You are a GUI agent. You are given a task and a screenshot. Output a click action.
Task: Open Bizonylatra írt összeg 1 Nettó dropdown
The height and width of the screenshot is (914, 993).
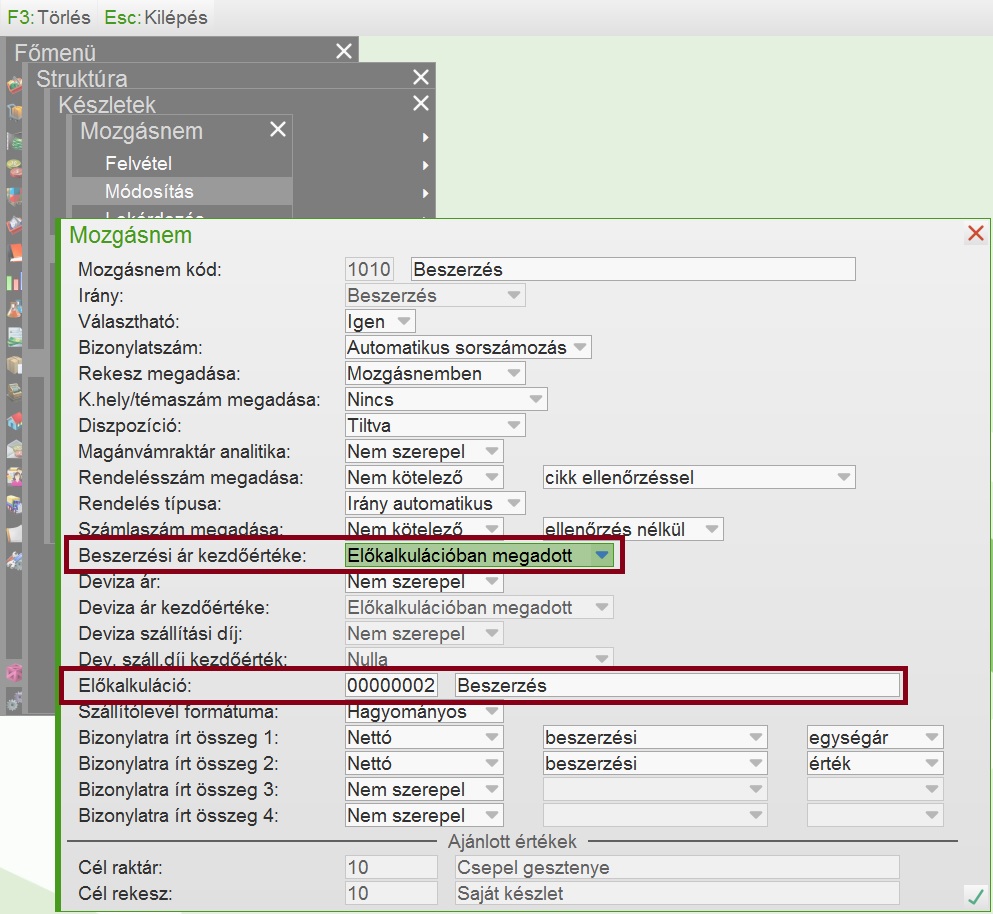pos(424,737)
